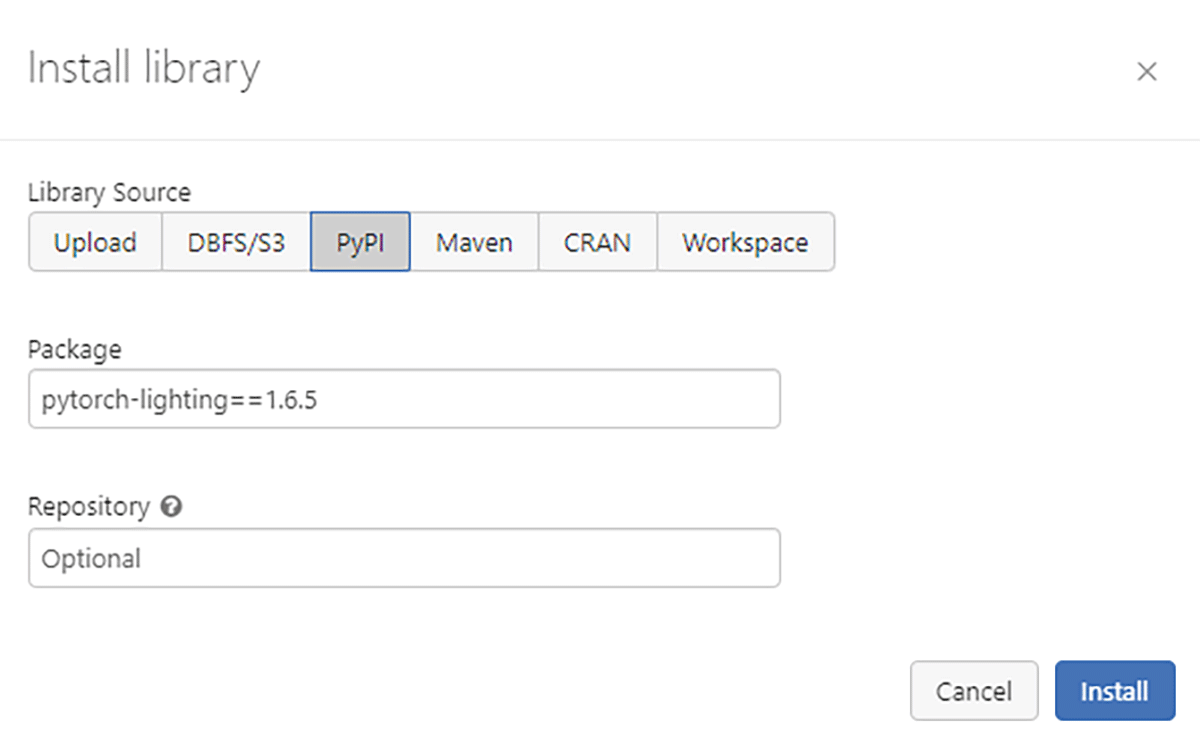Click the "Repository" label text
Viewport: 1200px width, 745px height.
pos(88,507)
